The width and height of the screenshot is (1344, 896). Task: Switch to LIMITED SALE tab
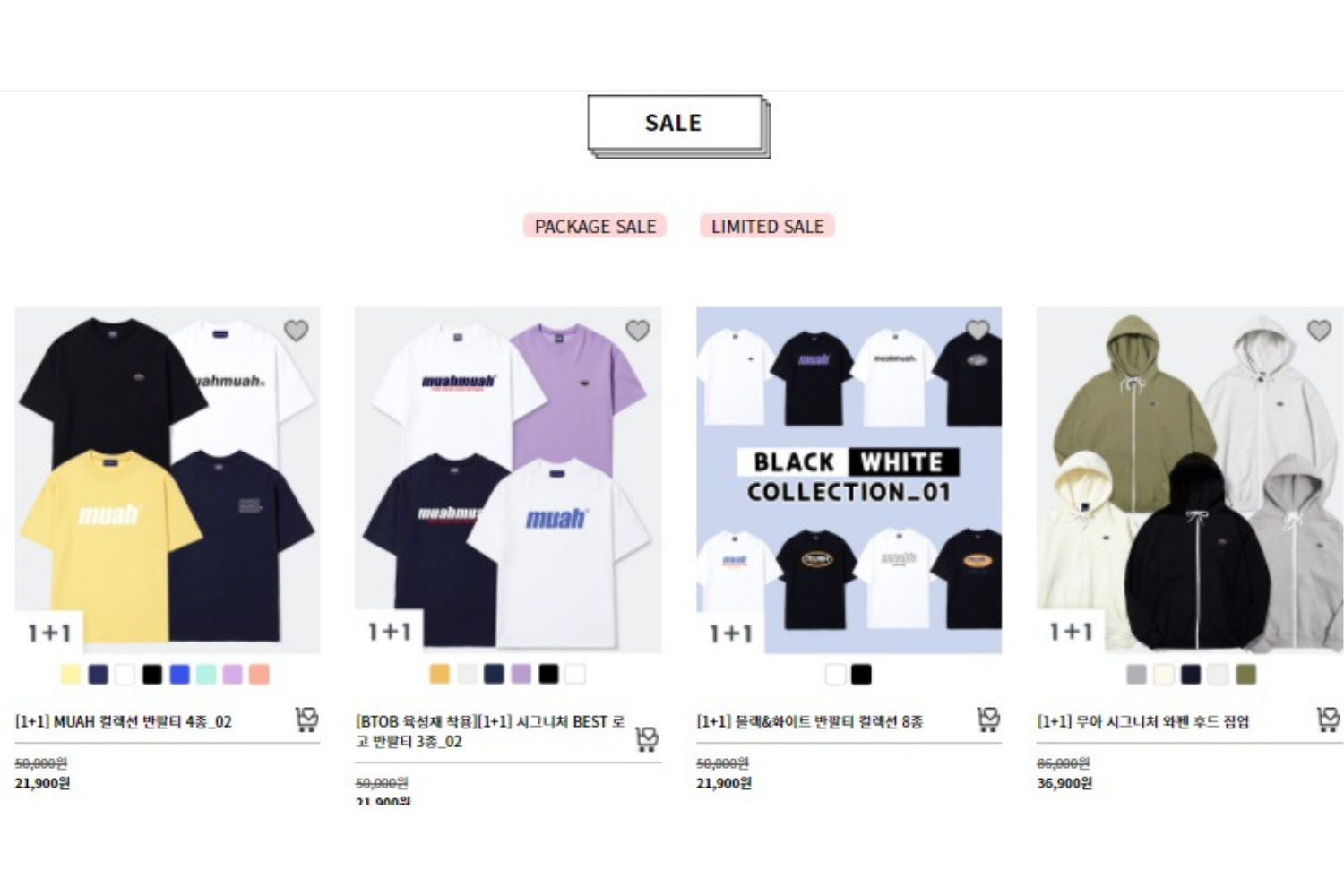tap(767, 227)
